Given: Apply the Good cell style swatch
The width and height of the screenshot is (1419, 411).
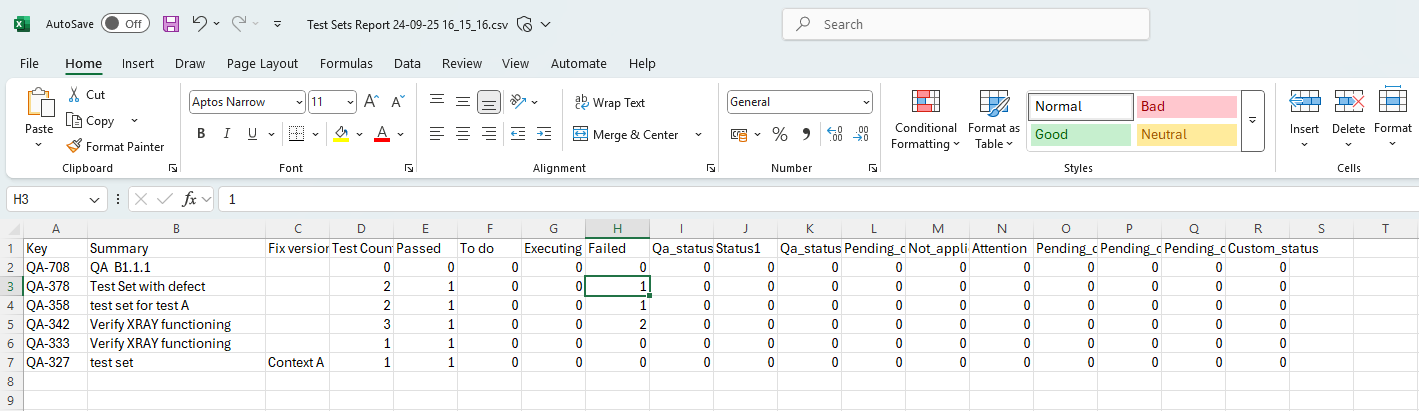Looking at the screenshot, I should tap(1080, 134).
